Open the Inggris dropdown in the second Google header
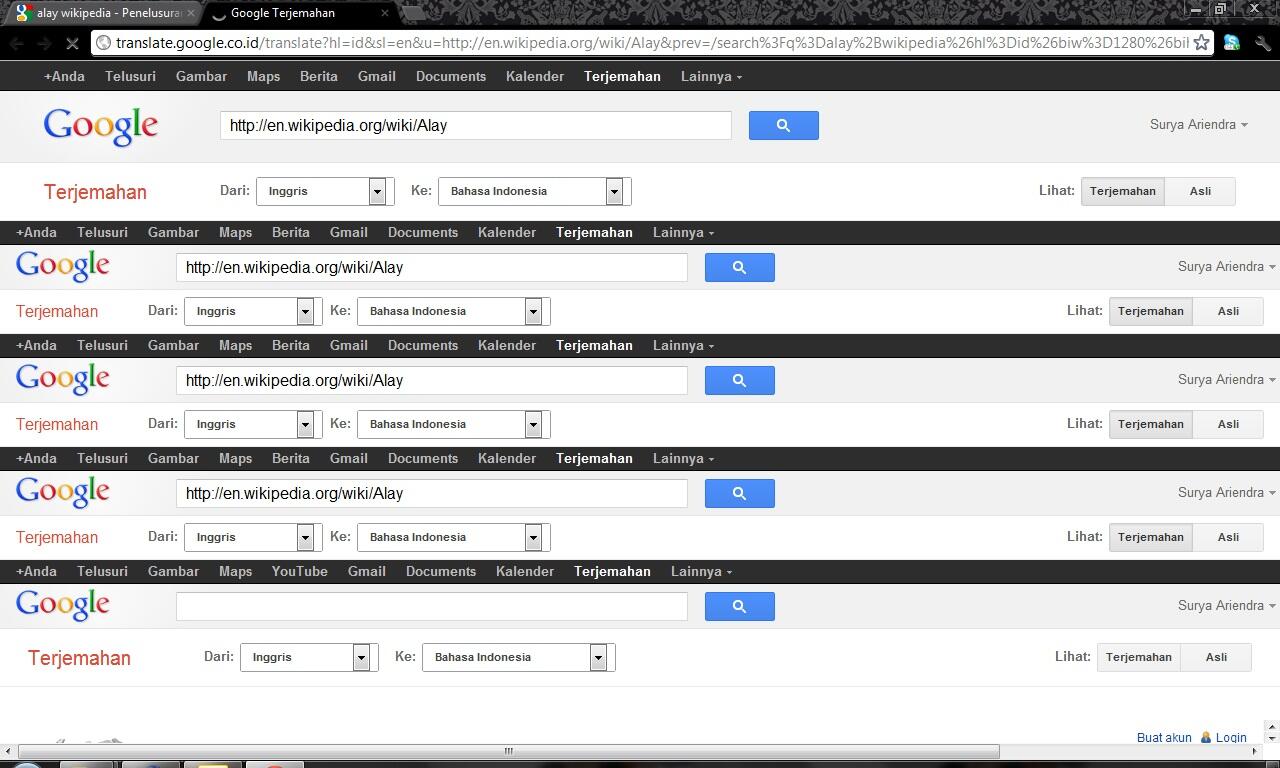Viewport: 1280px width, 768px height. click(252, 311)
